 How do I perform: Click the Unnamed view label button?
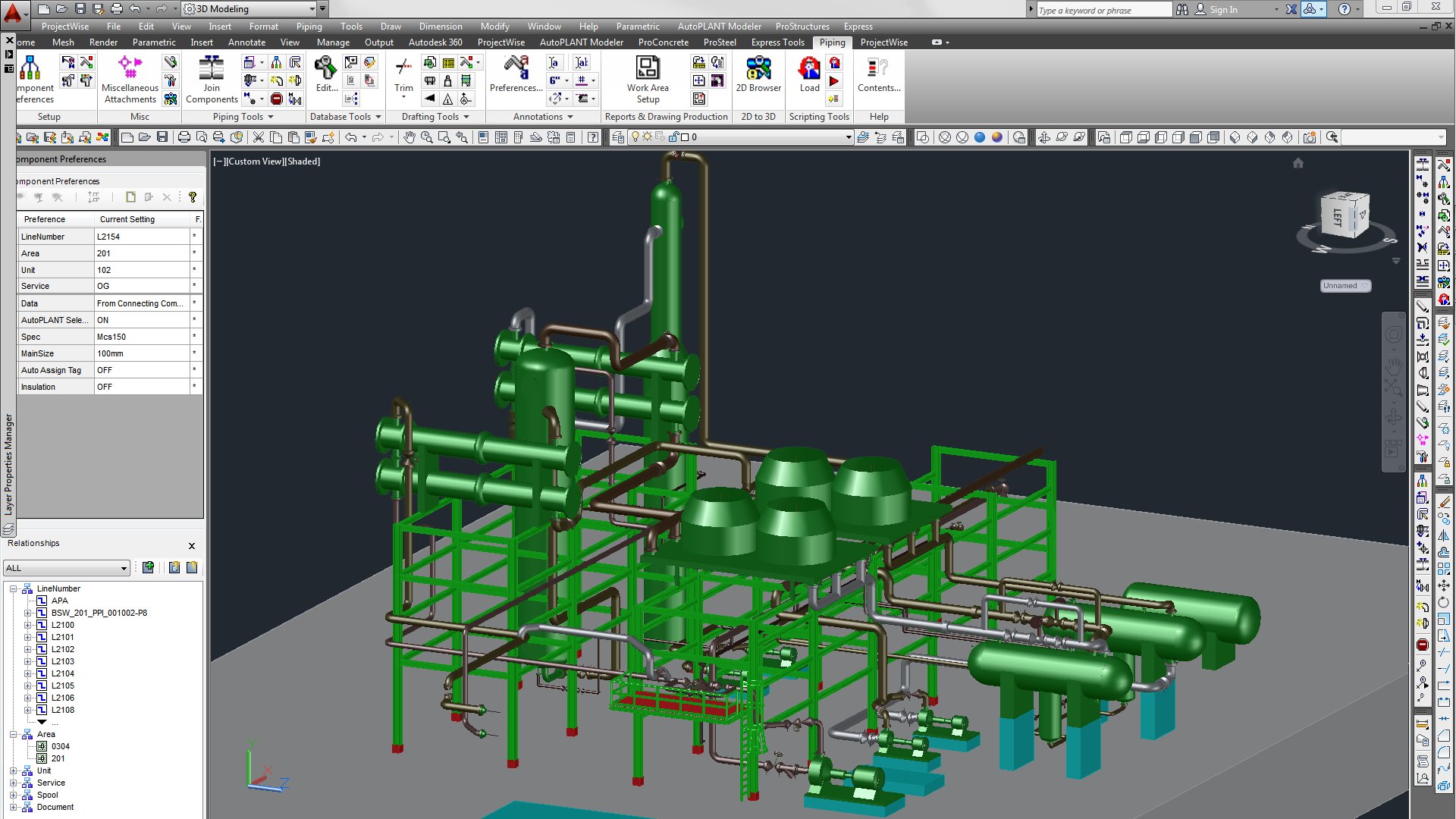click(1345, 286)
